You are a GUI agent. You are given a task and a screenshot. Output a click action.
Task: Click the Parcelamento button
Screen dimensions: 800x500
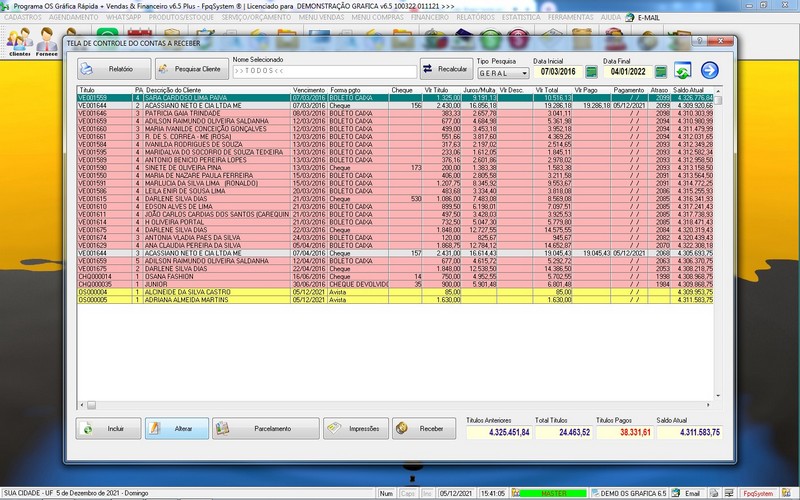(266, 429)
